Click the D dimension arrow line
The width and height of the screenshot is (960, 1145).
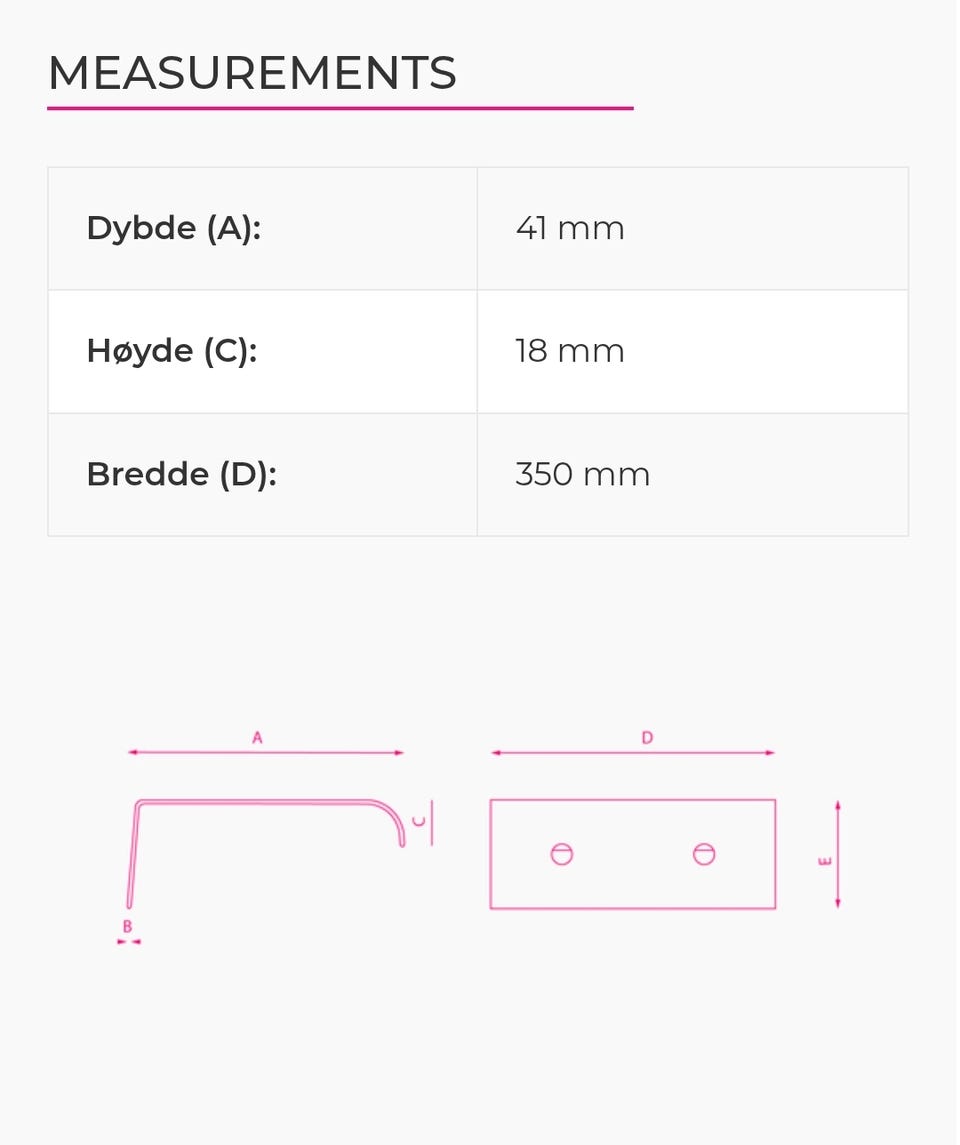point(580,752)
